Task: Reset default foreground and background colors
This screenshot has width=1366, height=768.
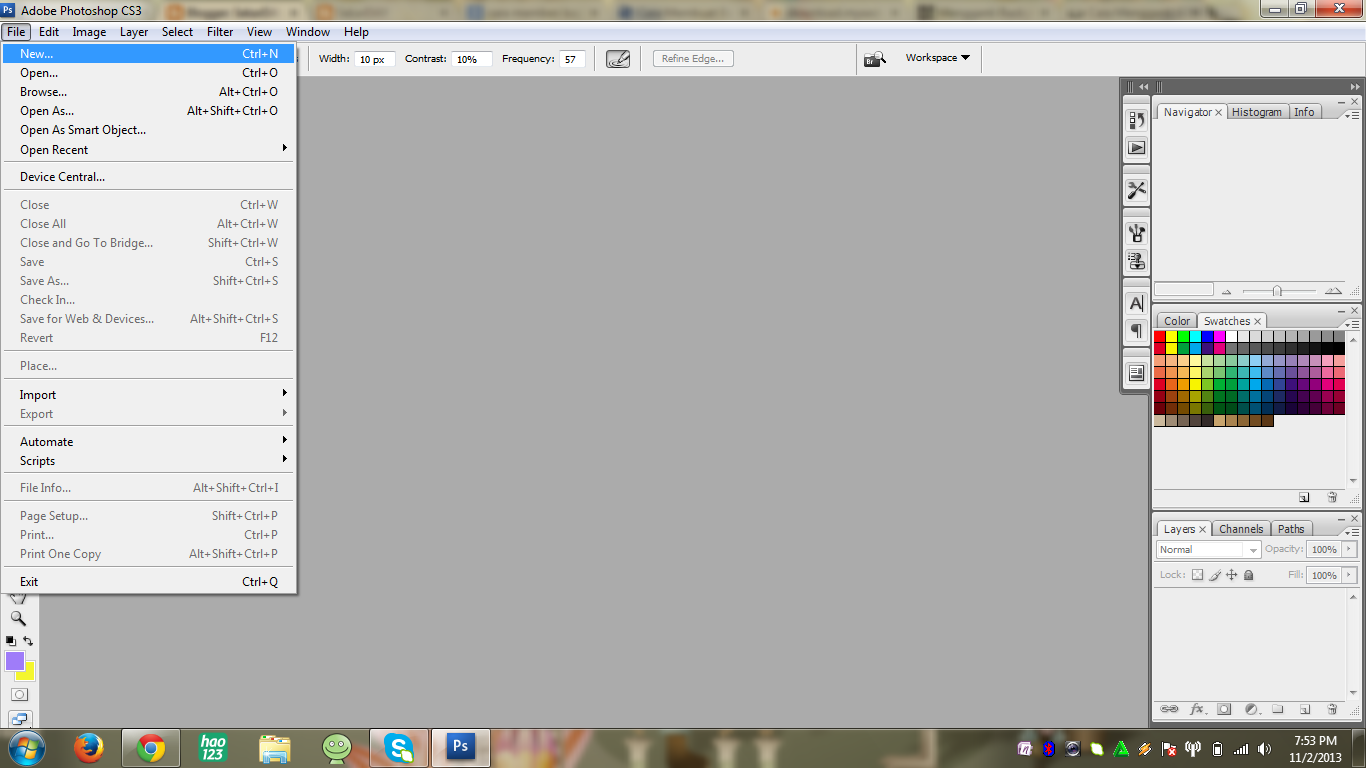Action: [11, 641]
